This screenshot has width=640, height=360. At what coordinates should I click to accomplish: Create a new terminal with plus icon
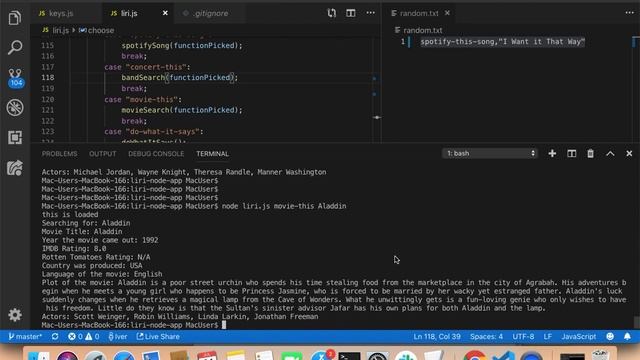(x=552, y=153)
